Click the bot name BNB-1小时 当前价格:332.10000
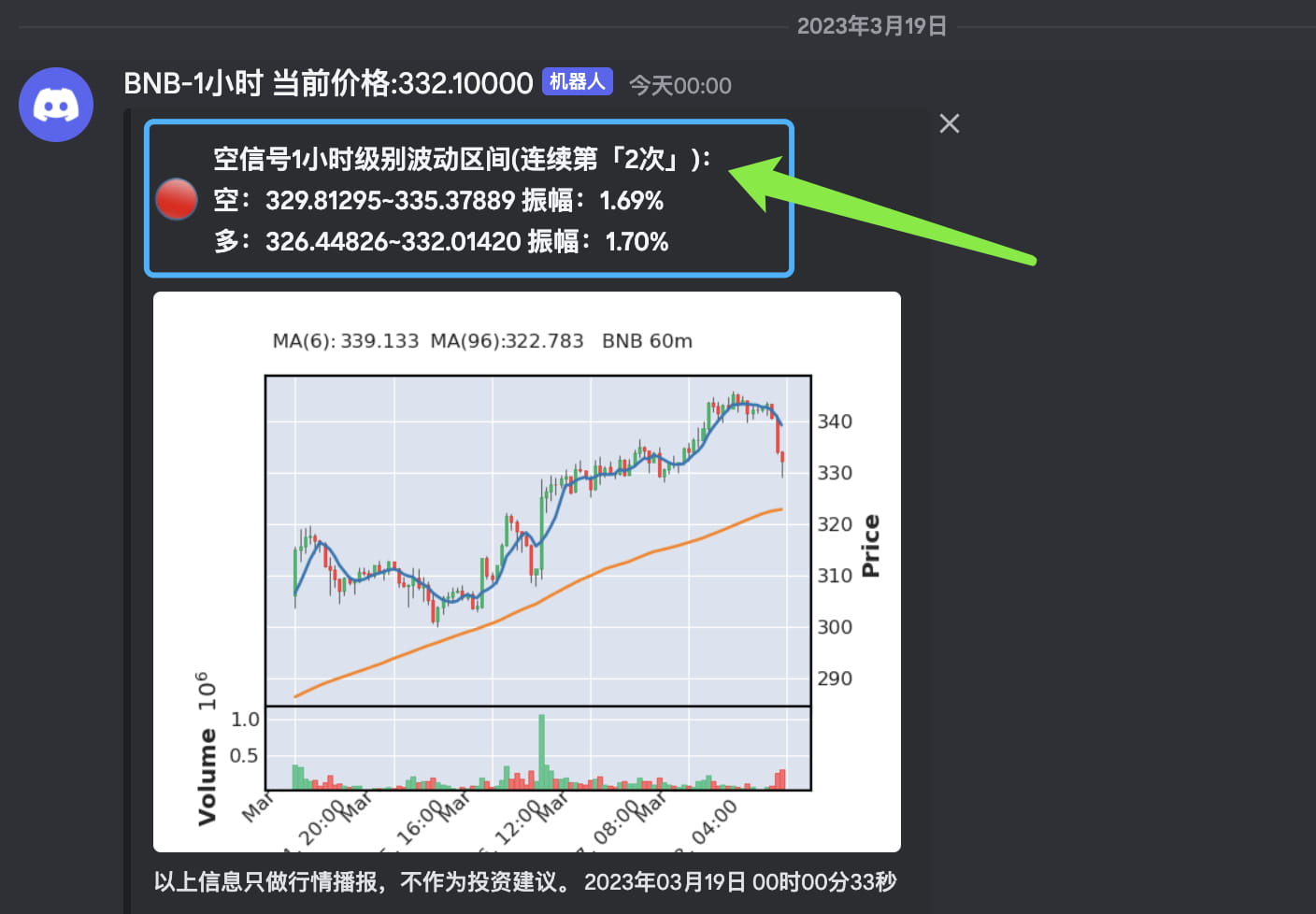This screenshot has width=1316, height=914. 328,83
